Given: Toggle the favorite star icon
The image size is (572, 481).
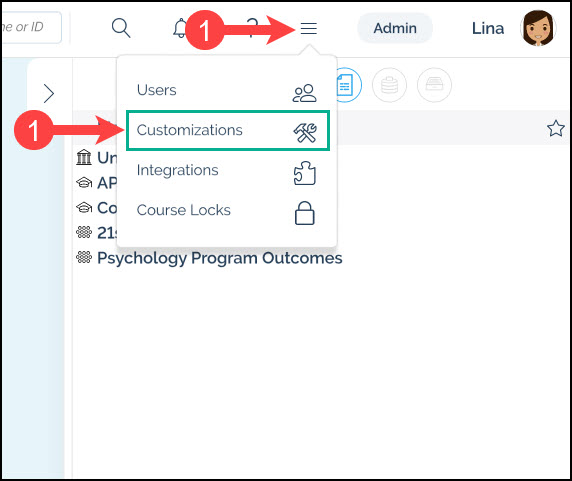Looking at the screenshot, I should click(556, 128).
